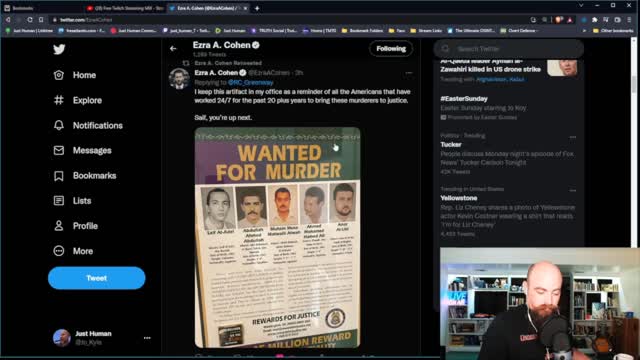640x360 pixels.
Task: Open a new browser tab
Action: point(257,8)
